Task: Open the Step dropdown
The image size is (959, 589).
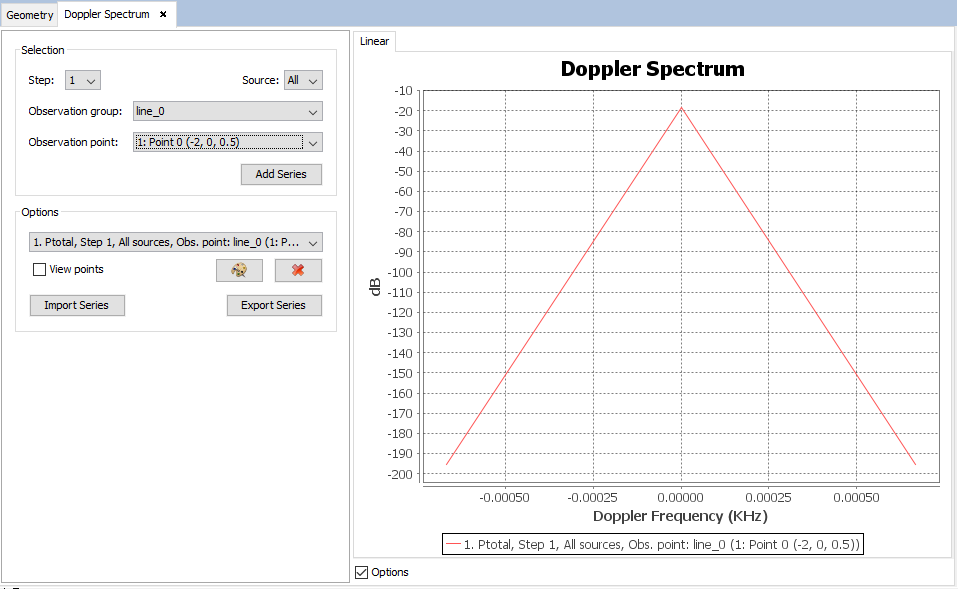Action: tap(83, 80)
